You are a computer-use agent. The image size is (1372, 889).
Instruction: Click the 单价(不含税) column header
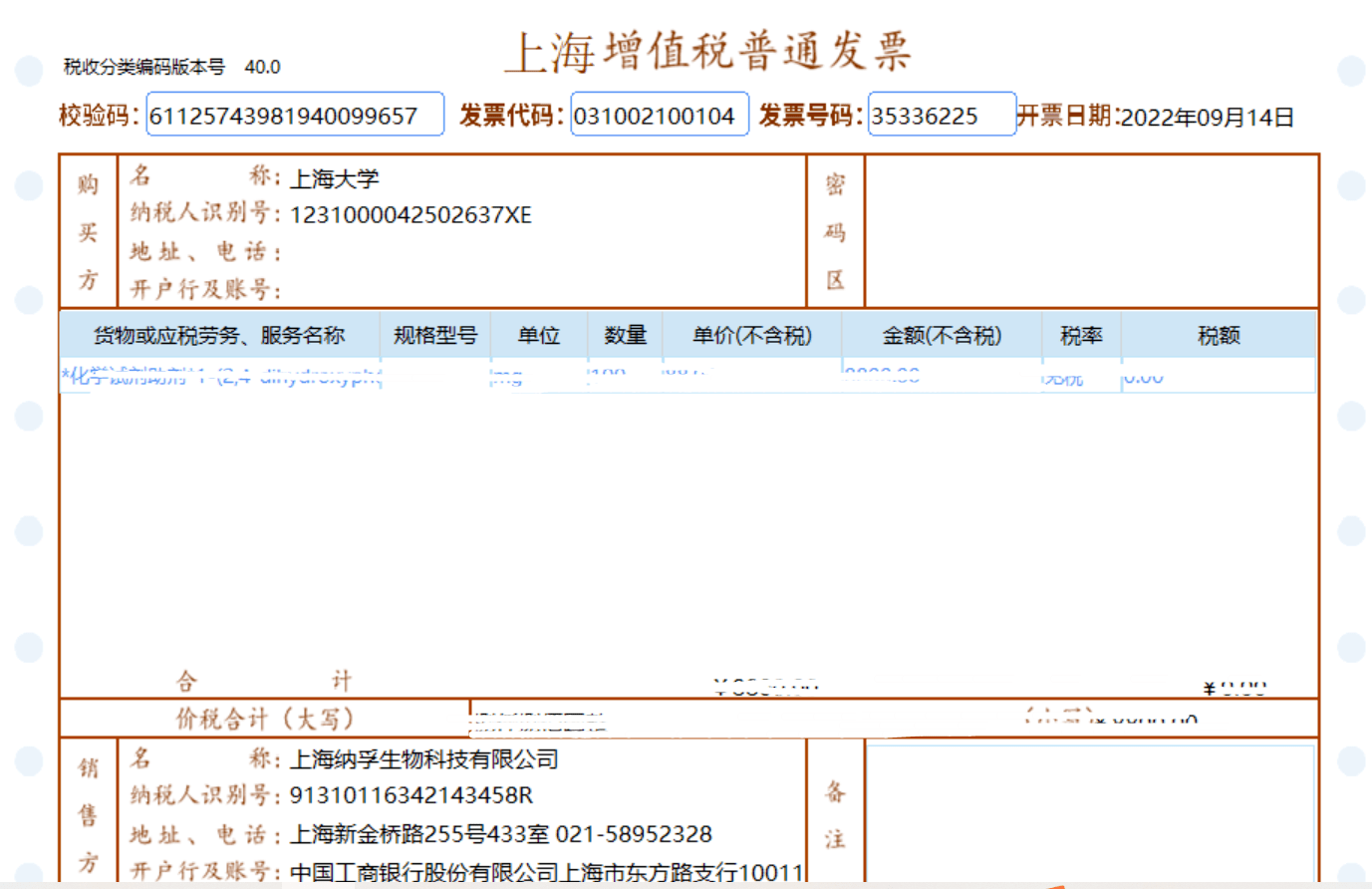[752, 336]
